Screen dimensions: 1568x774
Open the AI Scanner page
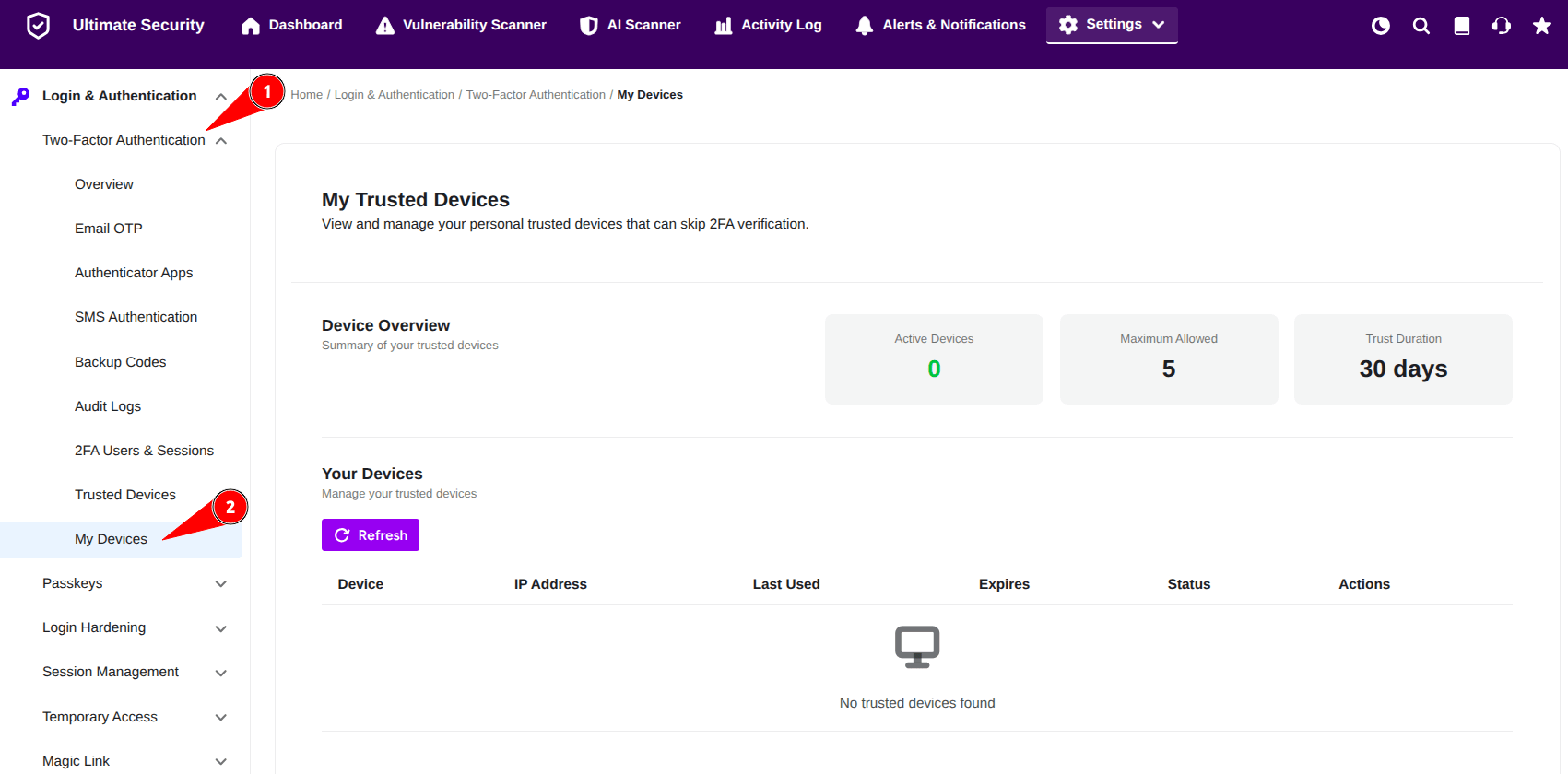click(631, 25)
